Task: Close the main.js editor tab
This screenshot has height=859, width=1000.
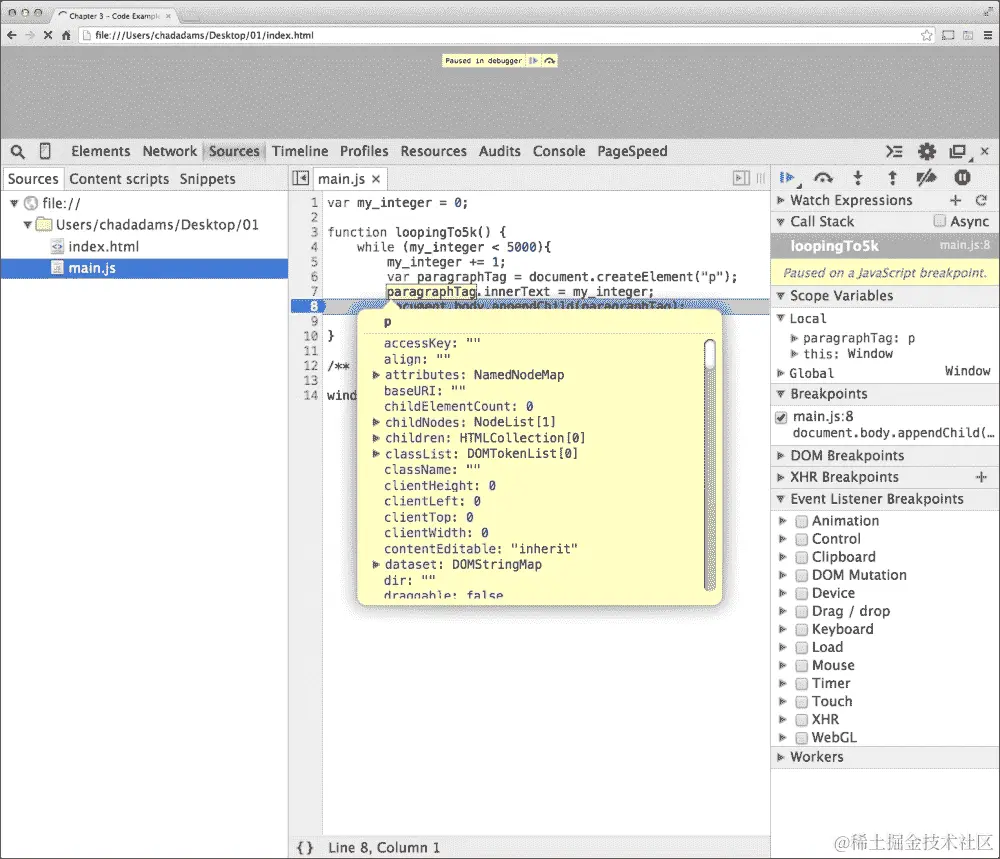Action: (x=376, y=179)
